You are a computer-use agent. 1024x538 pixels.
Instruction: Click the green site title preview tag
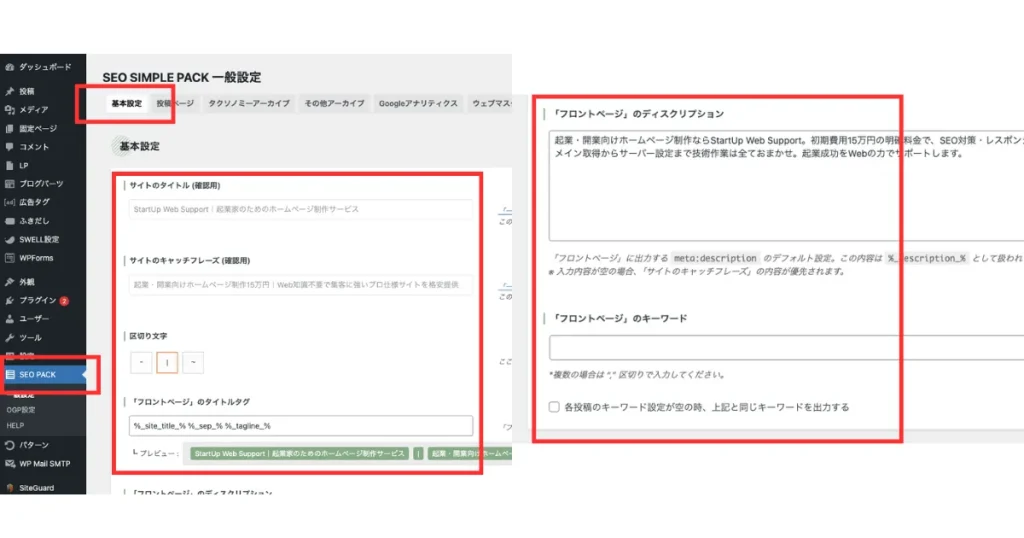click(x=300, y=454)
